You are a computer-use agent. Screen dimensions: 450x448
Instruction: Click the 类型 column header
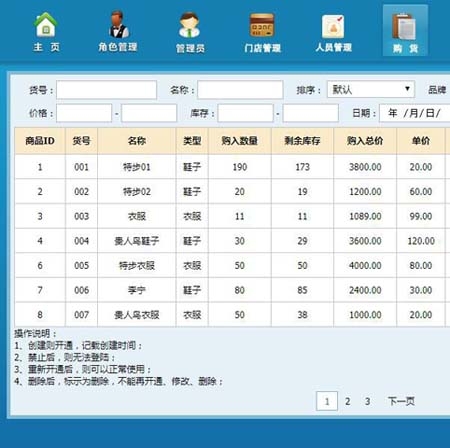click(192, 141)
